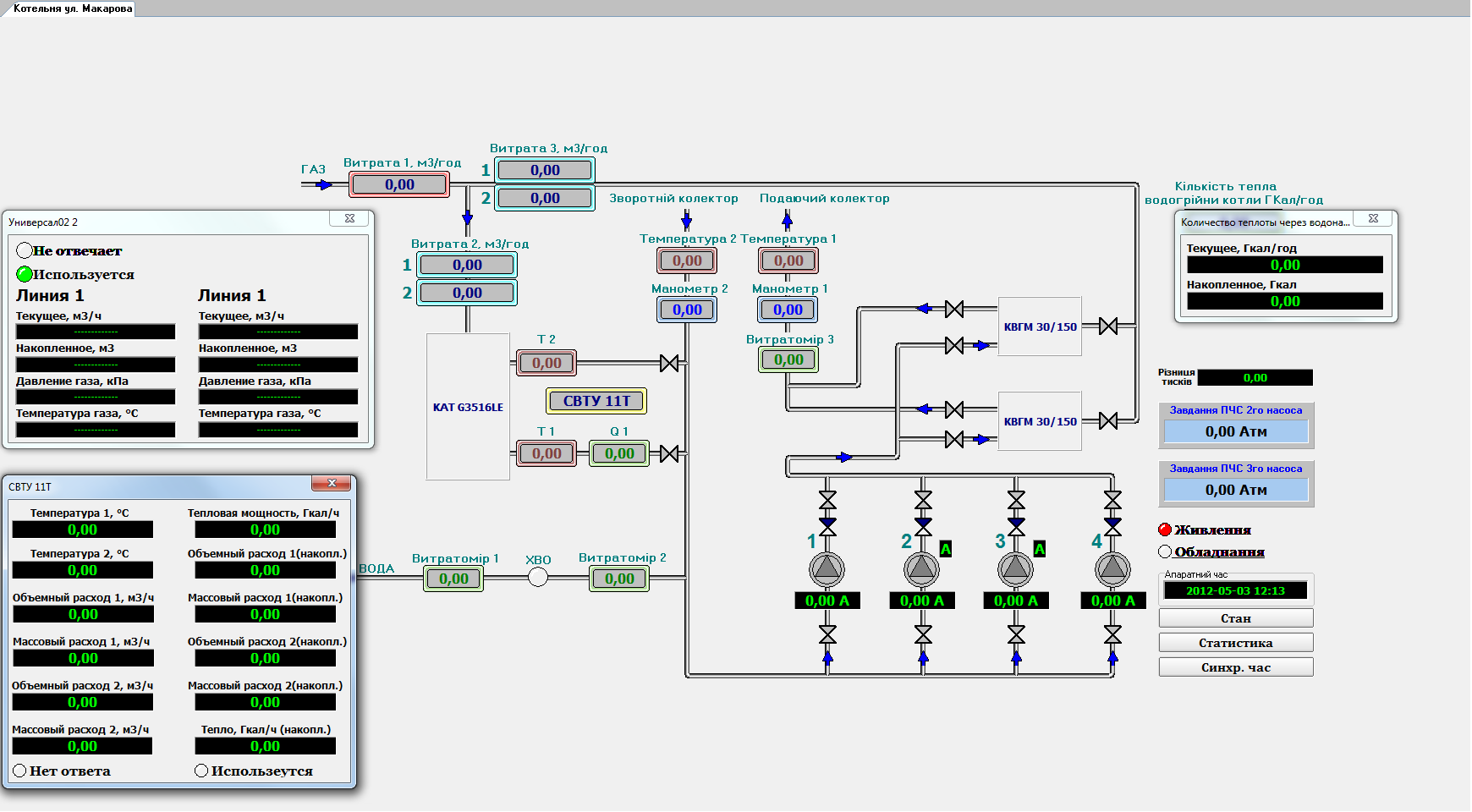Select the Живлення radio indicator
The image size is (1472, 812).
pyautogui.click(x=1165, y=529)
